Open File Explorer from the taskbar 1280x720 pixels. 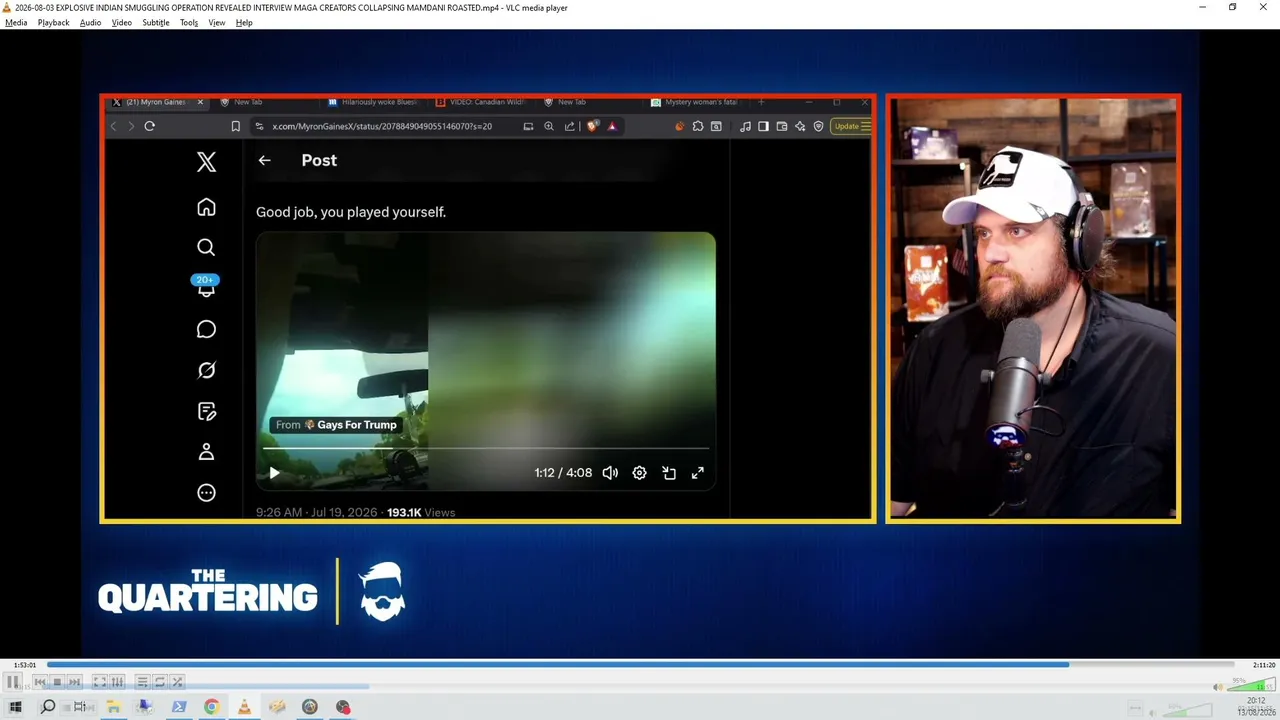coord(113,707)
